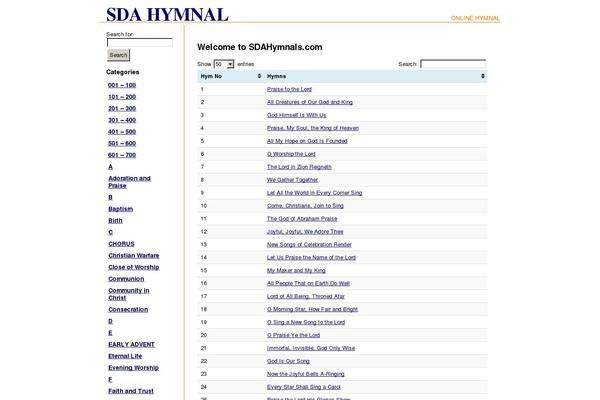600x400 pixels.
Task: Open the Show entries dropdown
Action: [224, 64]
